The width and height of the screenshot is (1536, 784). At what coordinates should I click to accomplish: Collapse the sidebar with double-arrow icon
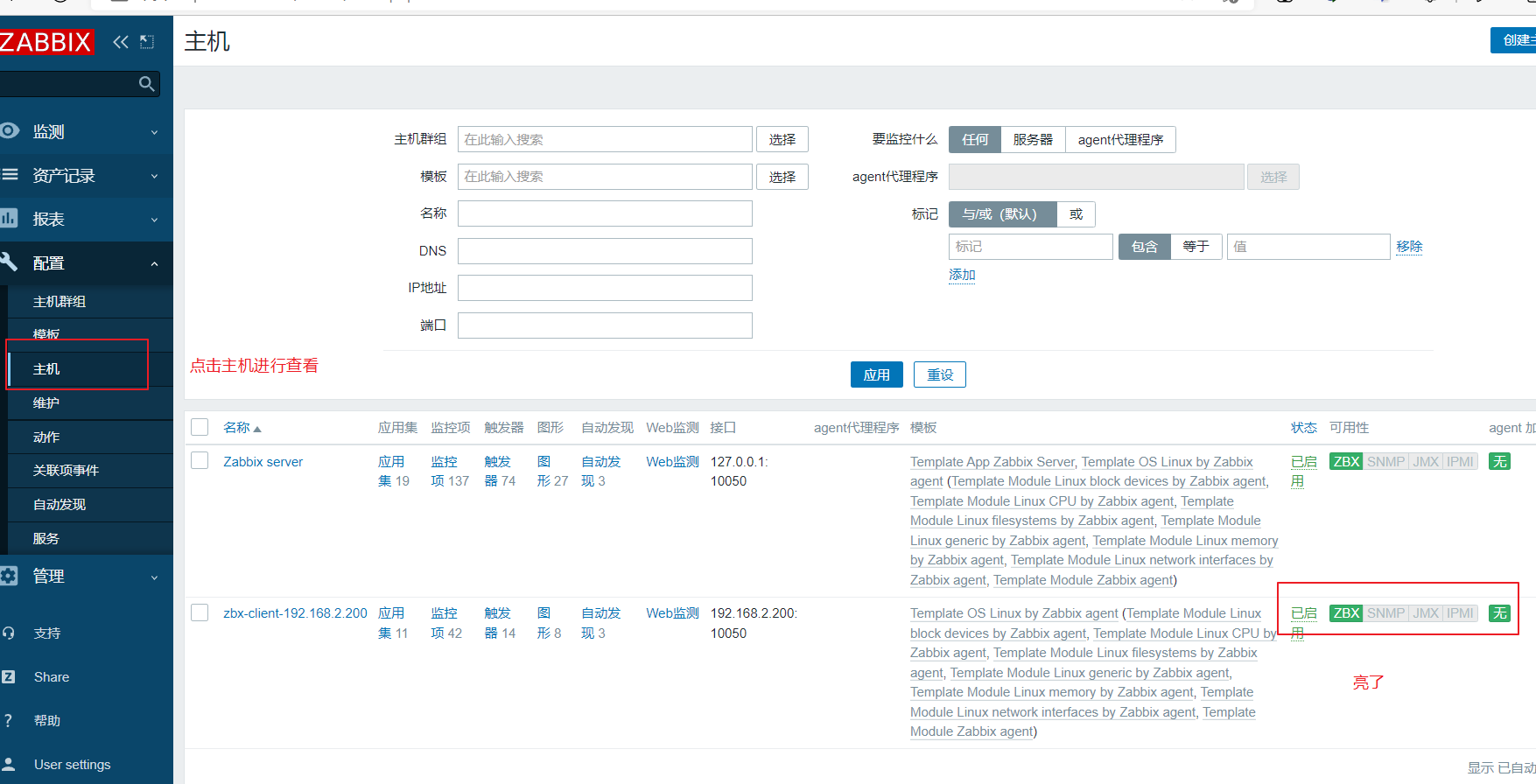pos(121,41)
